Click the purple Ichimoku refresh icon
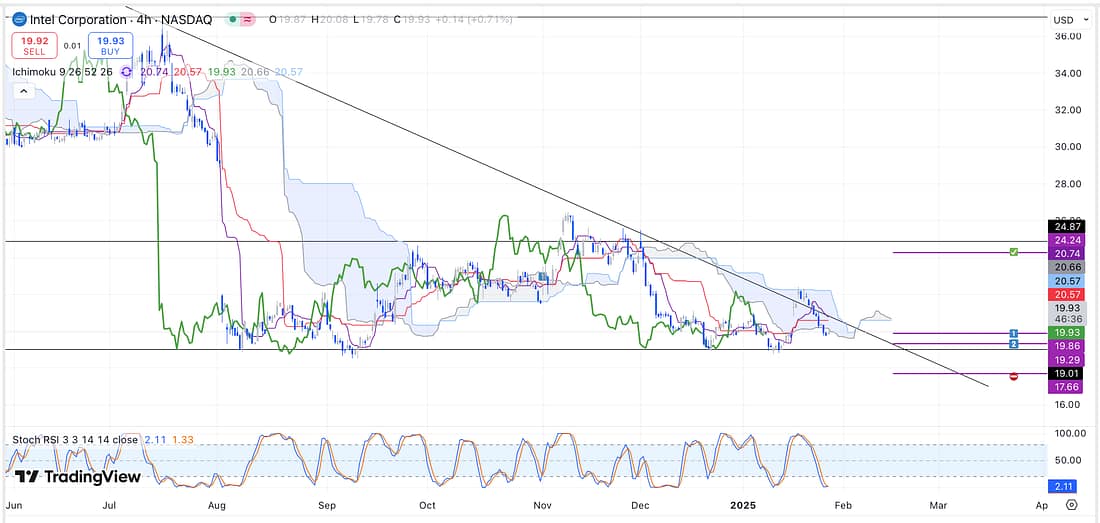Screen dimensions: 1100x523 (126, 72)
